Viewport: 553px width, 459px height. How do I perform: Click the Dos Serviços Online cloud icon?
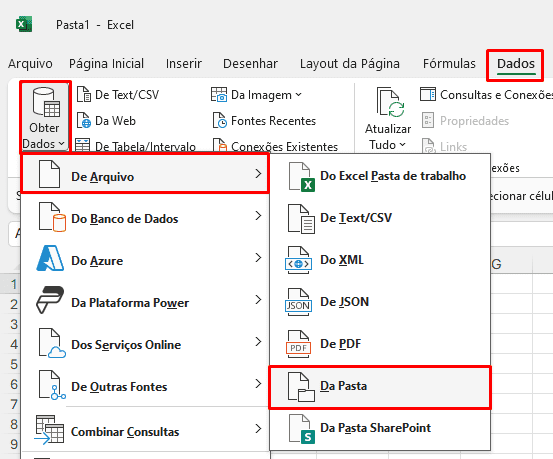(x=52, y=343)
